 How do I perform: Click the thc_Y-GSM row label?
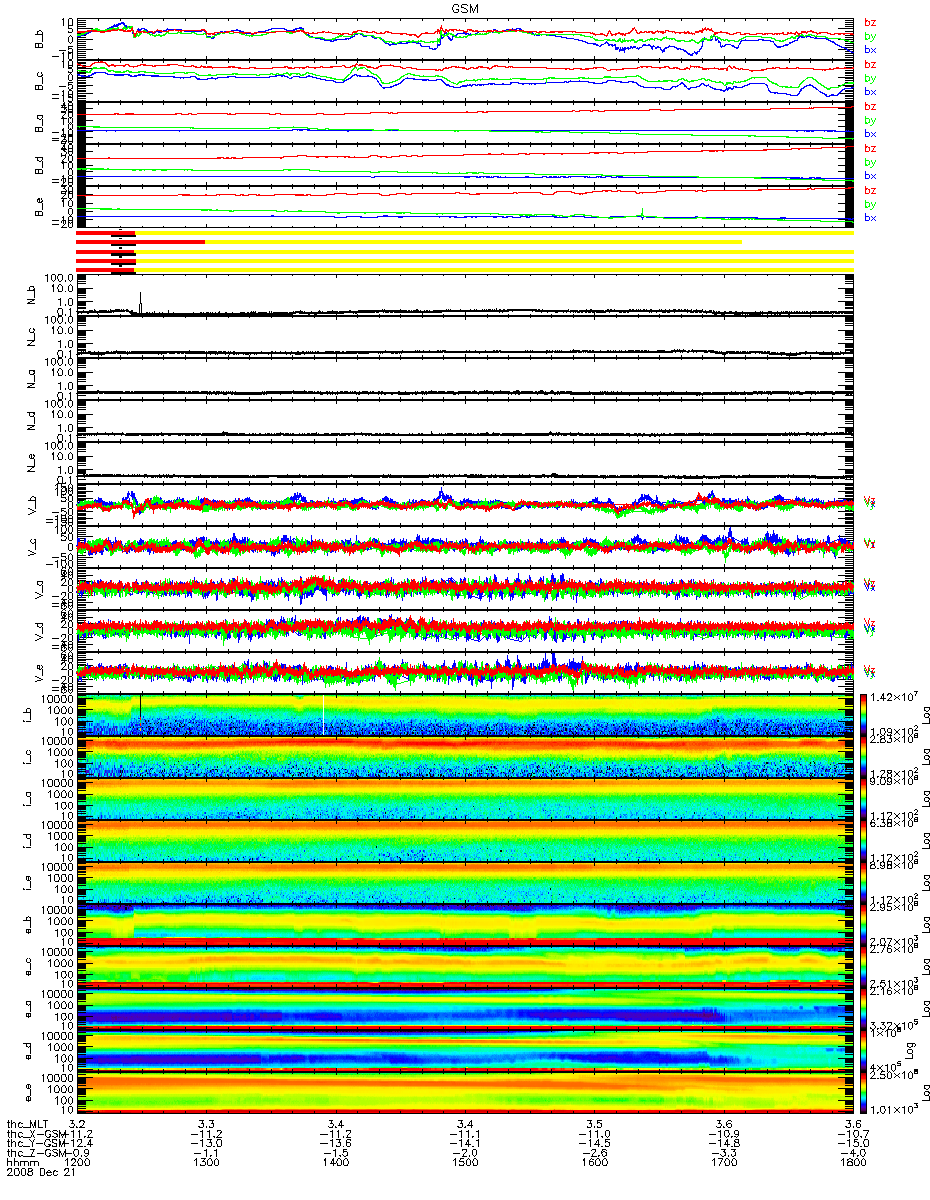[38, 1143]
